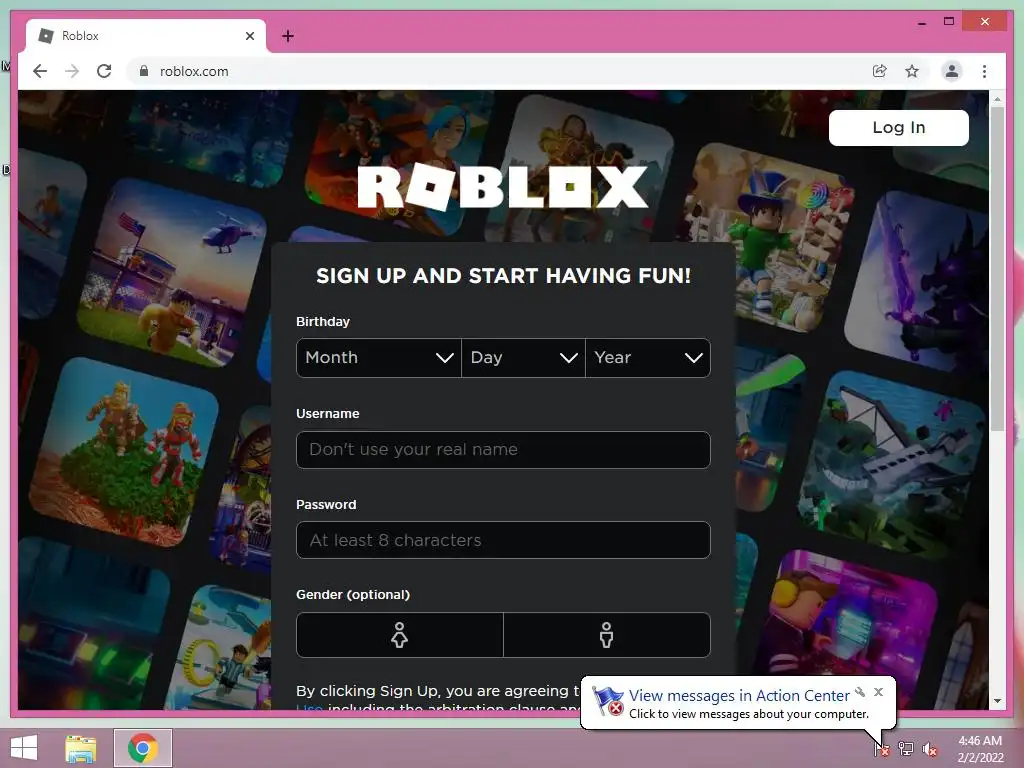Open the Chrome three-dot menu
Image resolution: width=1024 pixels, height=768 pixels.
(x=984, y=71)
